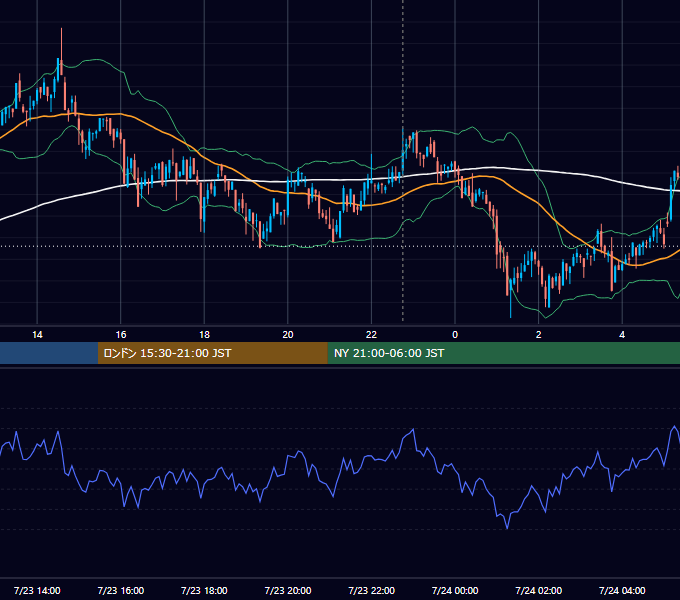Click the blue session bar before ロンドン
The image size is (680, 600).
click(x=49, y=353)
